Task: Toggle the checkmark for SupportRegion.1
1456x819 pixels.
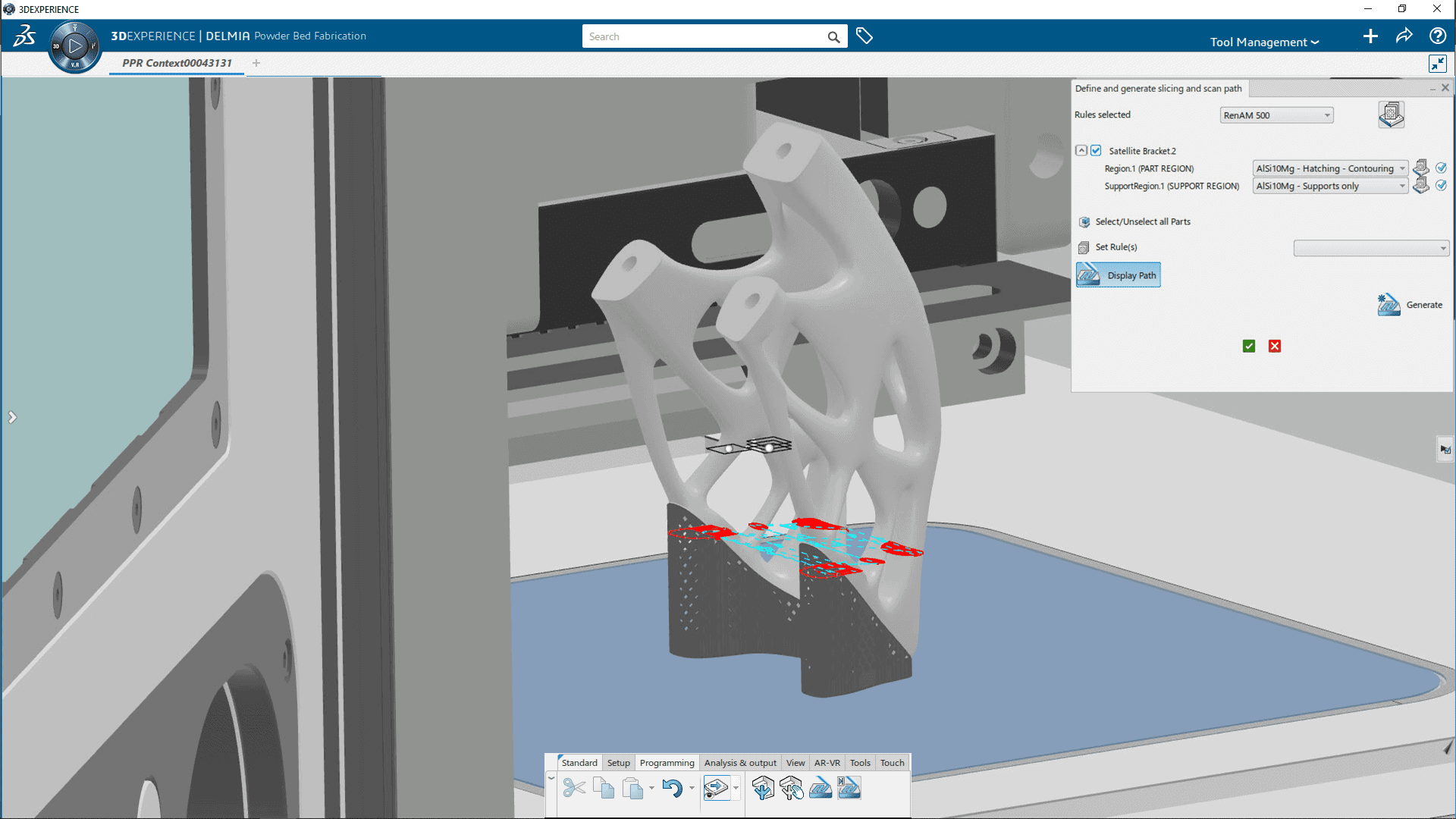Action: click(1442, 185)
